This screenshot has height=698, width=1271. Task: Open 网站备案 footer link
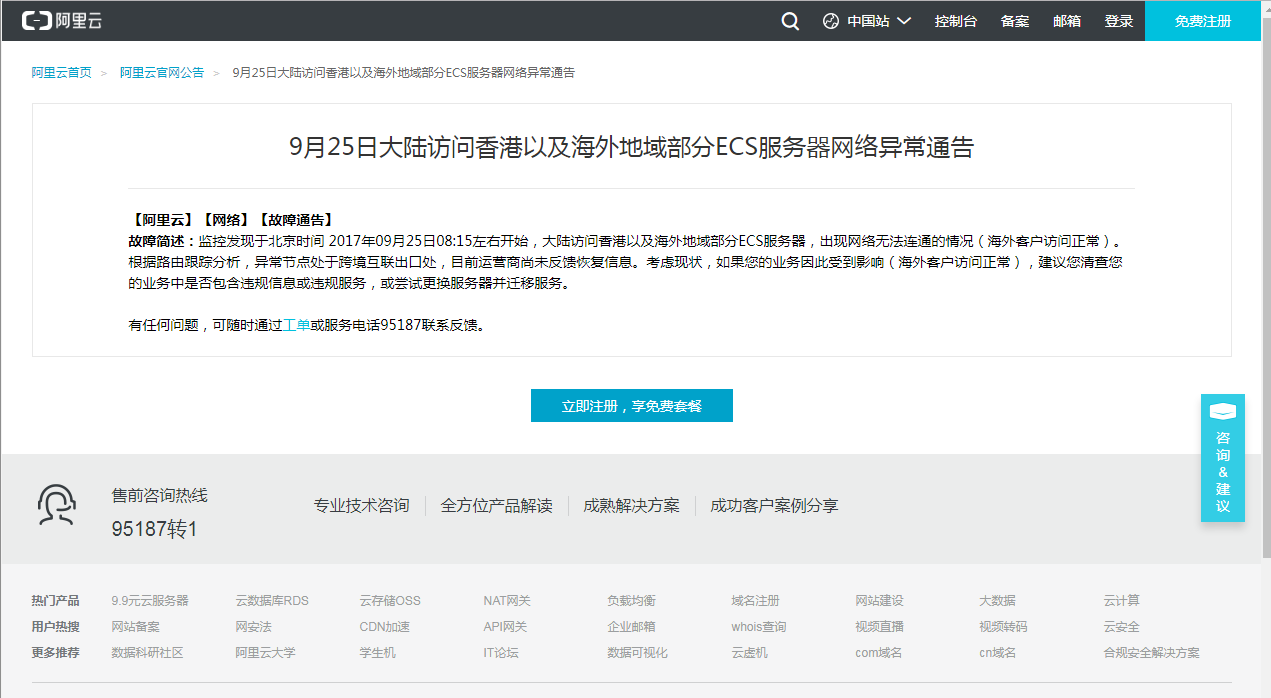pos(135,627)
